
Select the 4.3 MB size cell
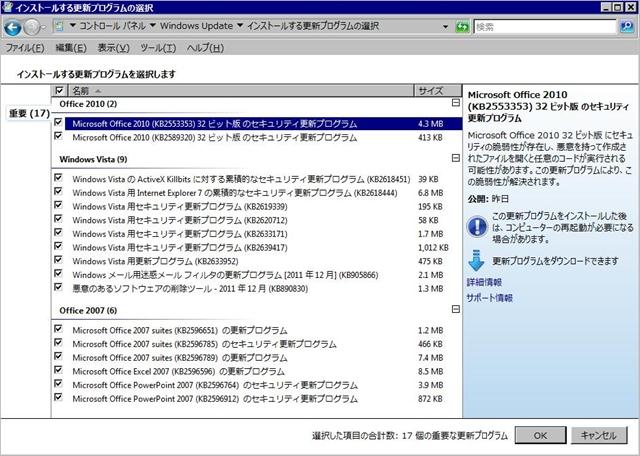430,124
